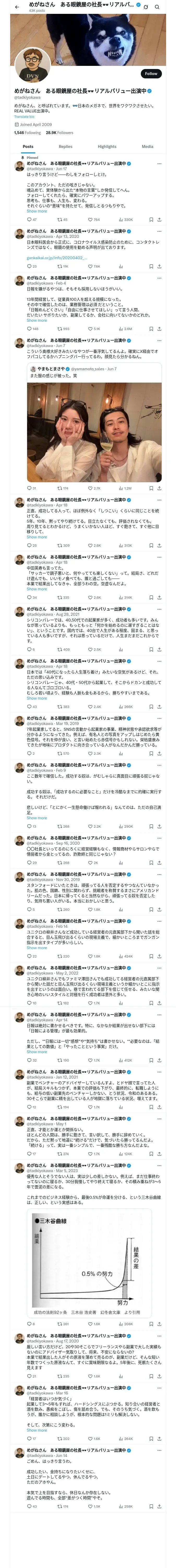176x1568 pixels.
Task: Click the back arrow at top
Action: [x=17, y=7]
